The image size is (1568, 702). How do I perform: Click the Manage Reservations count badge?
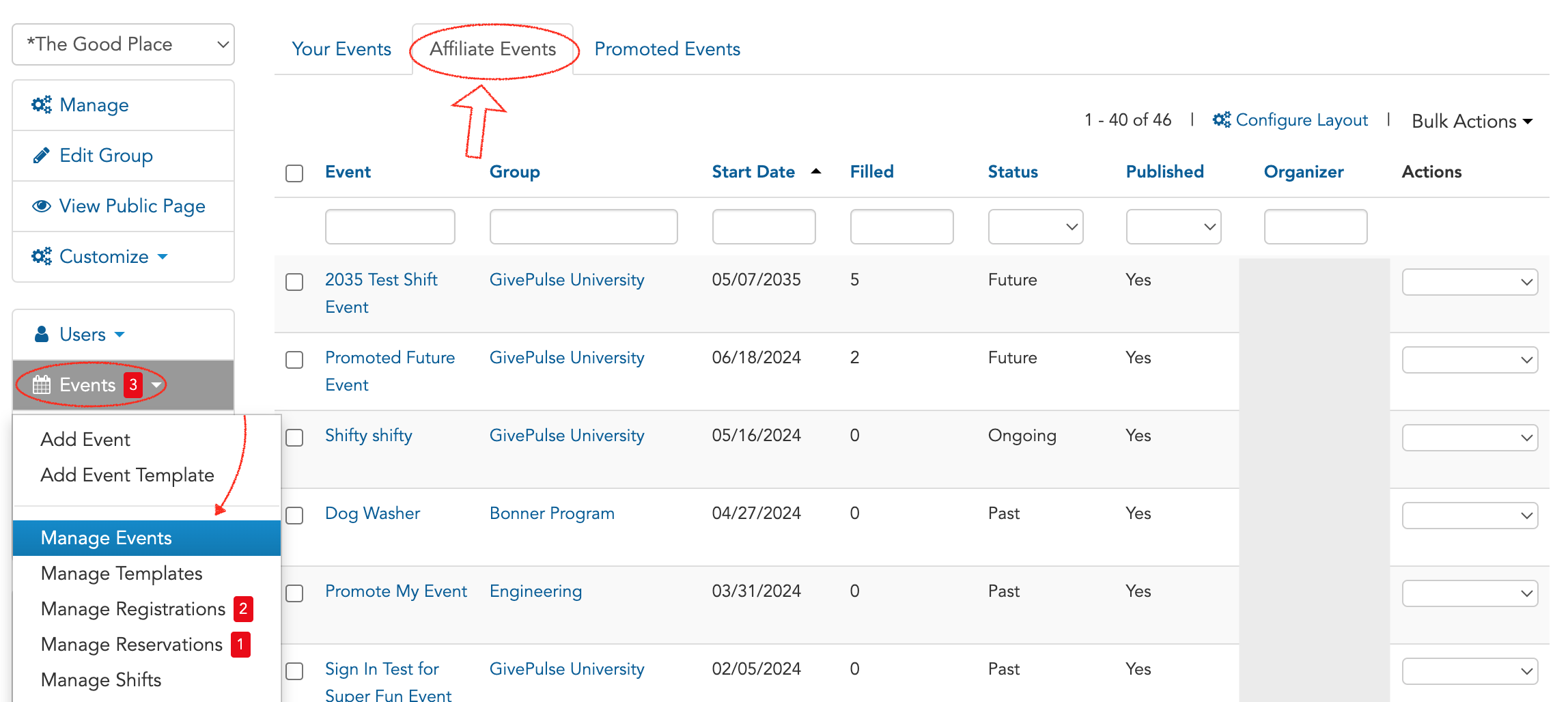pyautogui.click(x=240, y=644)
